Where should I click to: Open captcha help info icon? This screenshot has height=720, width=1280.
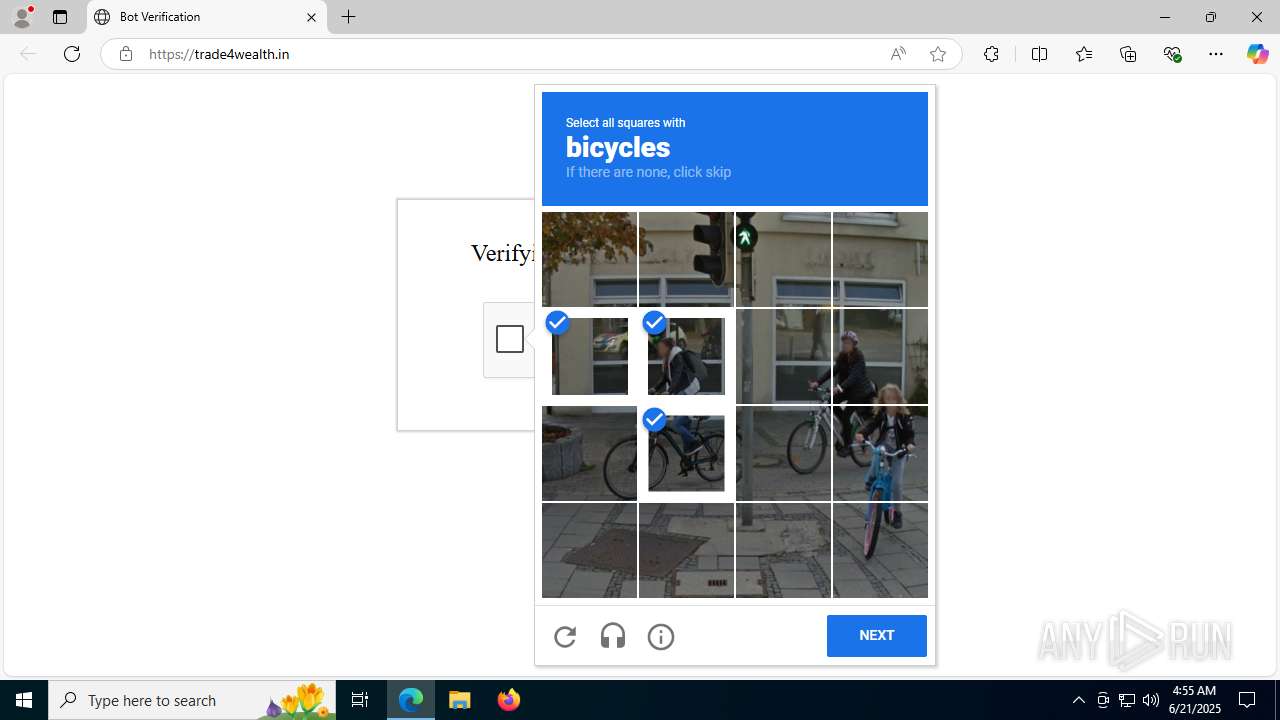click(661, 636)
